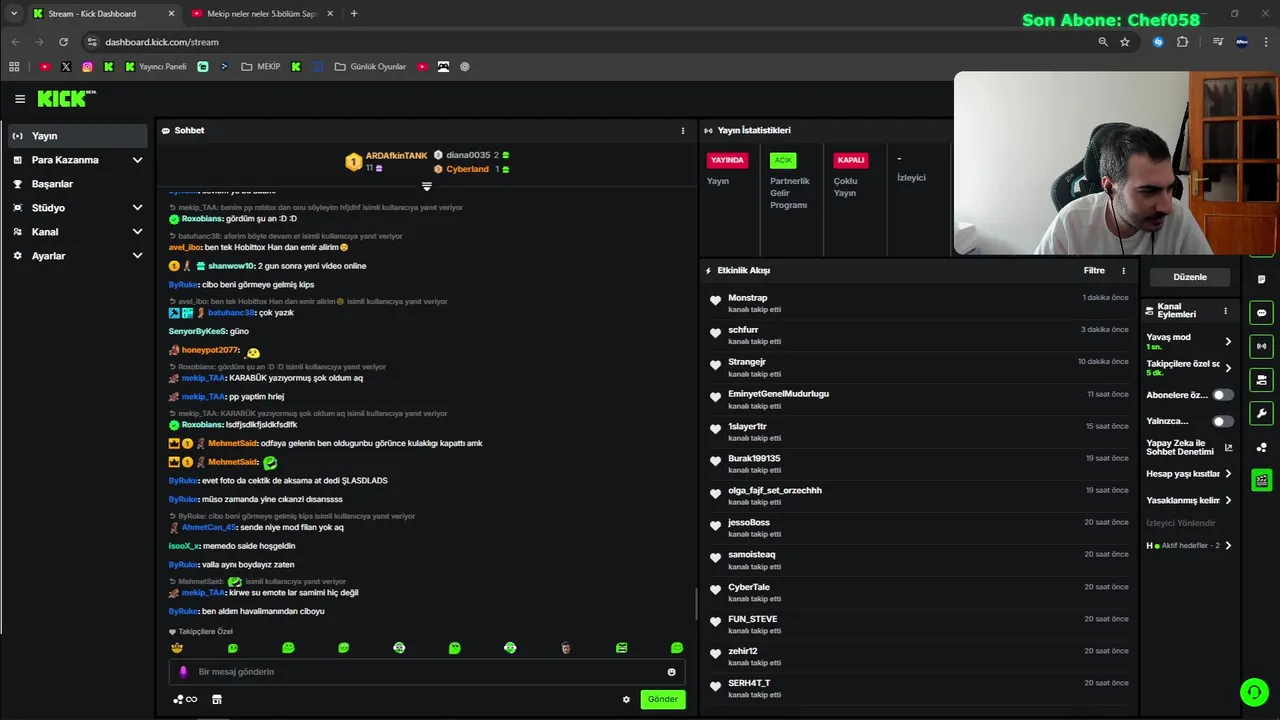The image size is (1280, 720).
Task: Click username ARDAfkinTANK in chat leaderboard
Action: tap(396, 156)
